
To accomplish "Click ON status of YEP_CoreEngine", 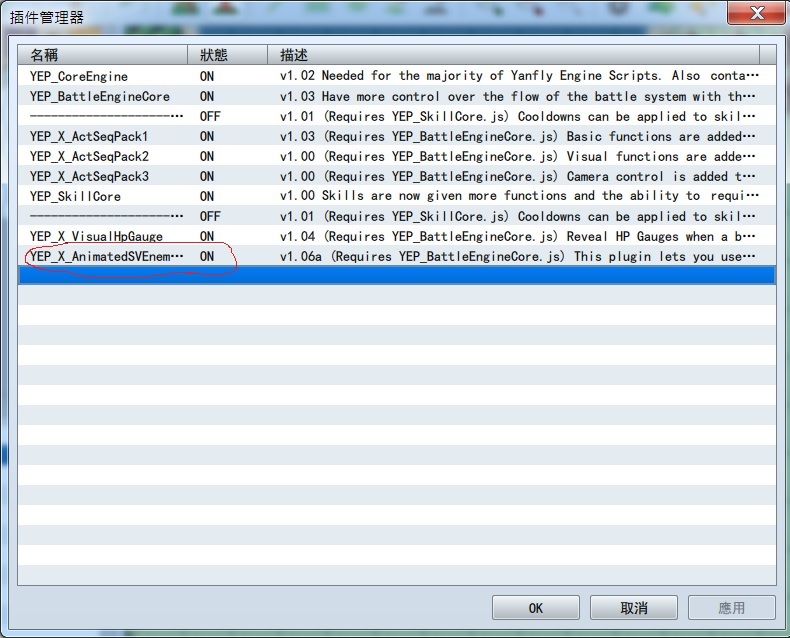I will pyautogui.click(x=207, y=76).
